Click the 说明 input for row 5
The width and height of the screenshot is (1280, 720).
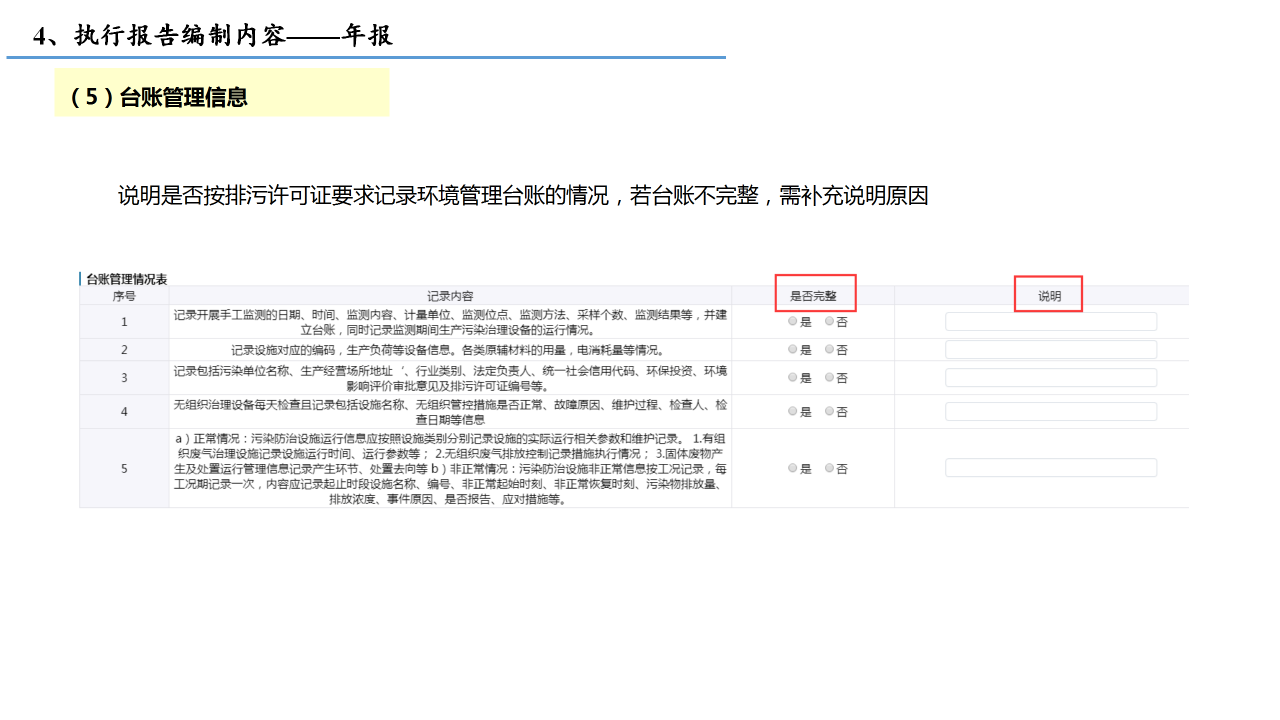pos(1050,467)
